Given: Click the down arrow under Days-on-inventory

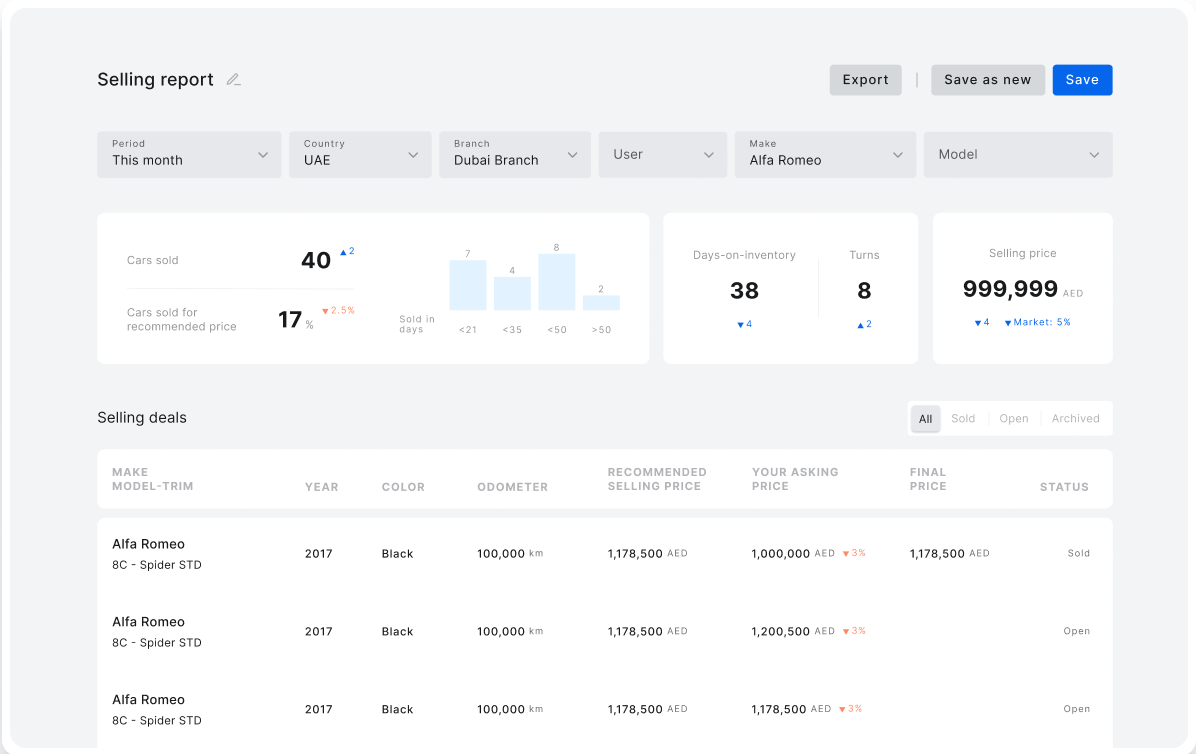Looking at the screenshot, I should click(x=740, y=325).
